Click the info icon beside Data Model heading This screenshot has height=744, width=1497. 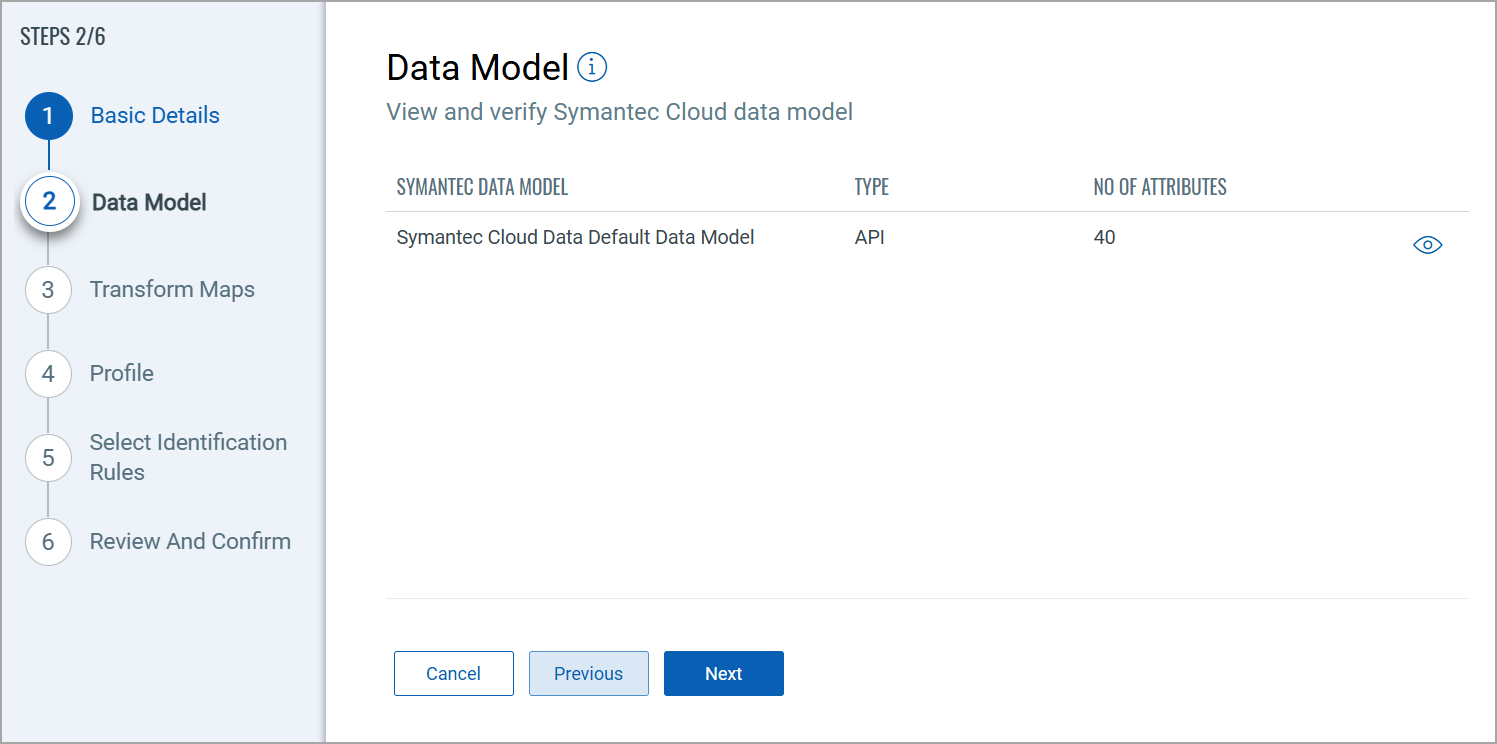592,67
